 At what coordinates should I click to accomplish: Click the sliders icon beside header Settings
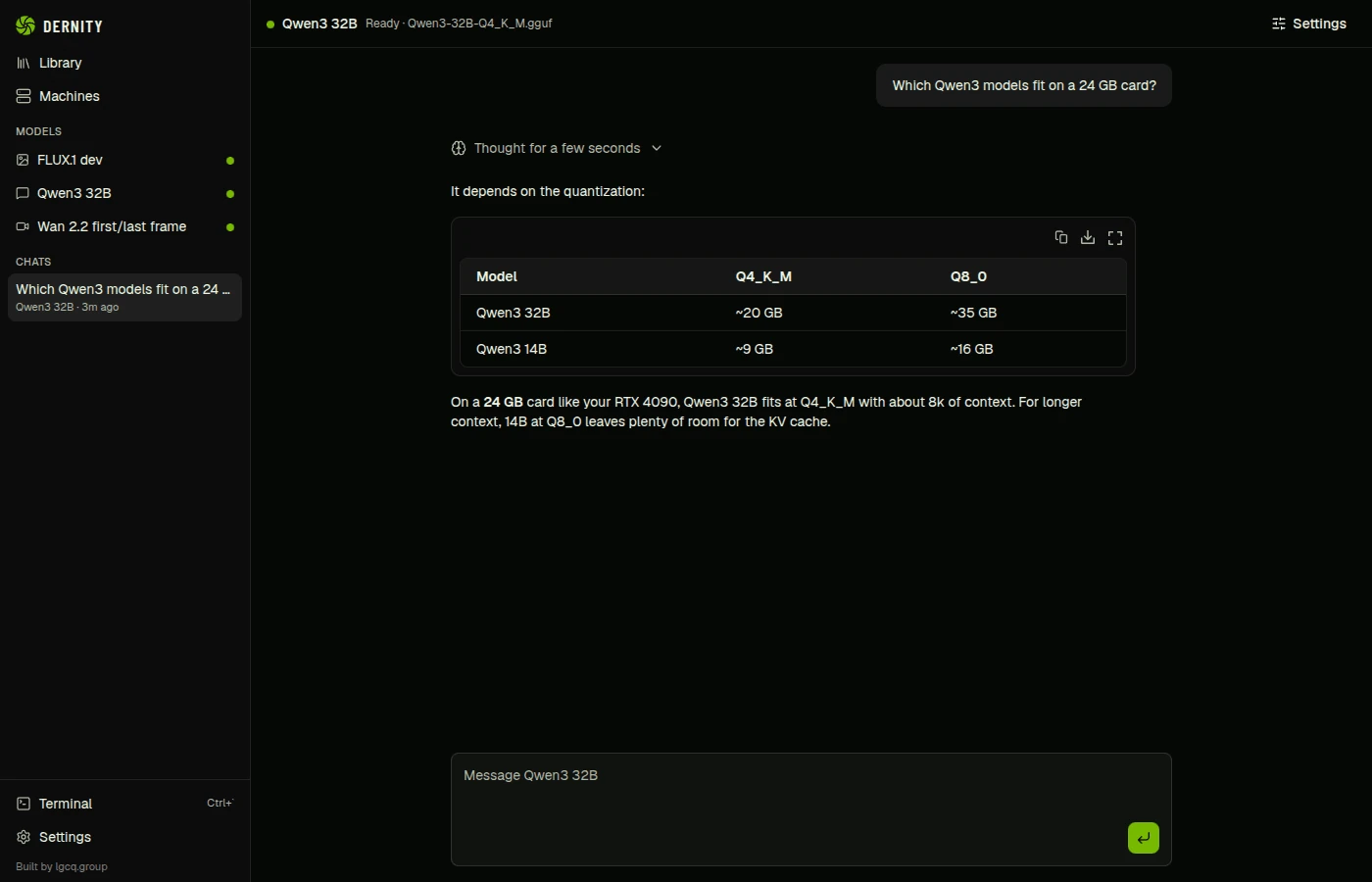pyautogui.click(x=1279, y=24)
